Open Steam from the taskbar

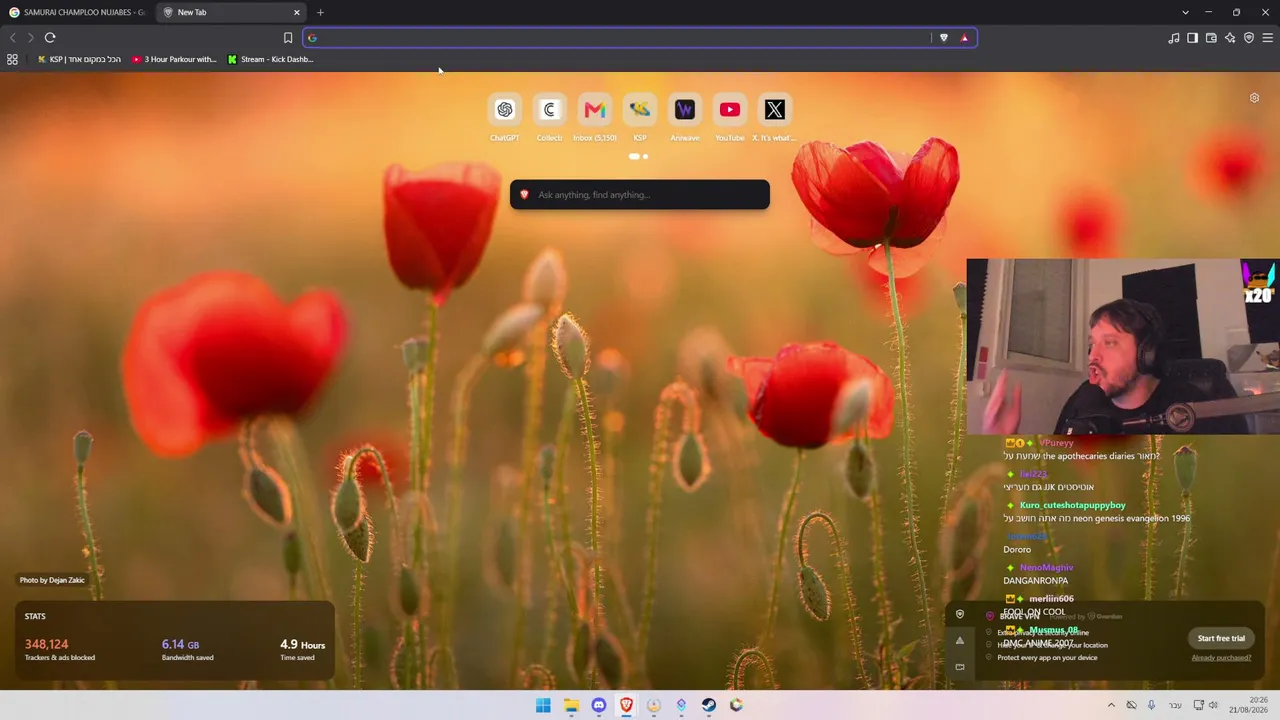tap(709, 705)
